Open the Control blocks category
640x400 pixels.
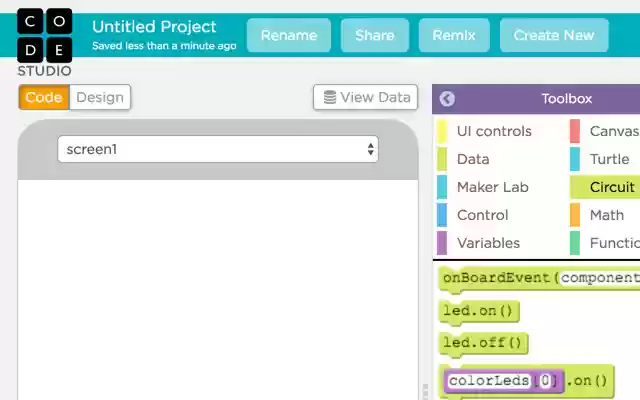(x=482, y=215)
